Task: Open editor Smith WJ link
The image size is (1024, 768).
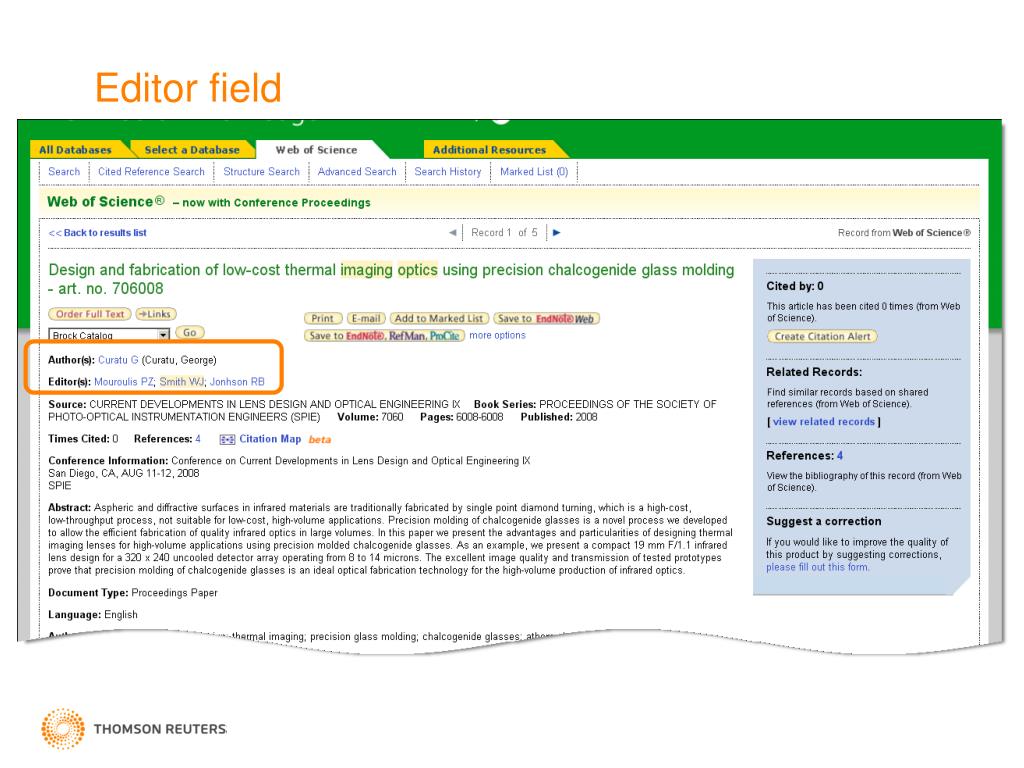Action: tap(182, 382)
